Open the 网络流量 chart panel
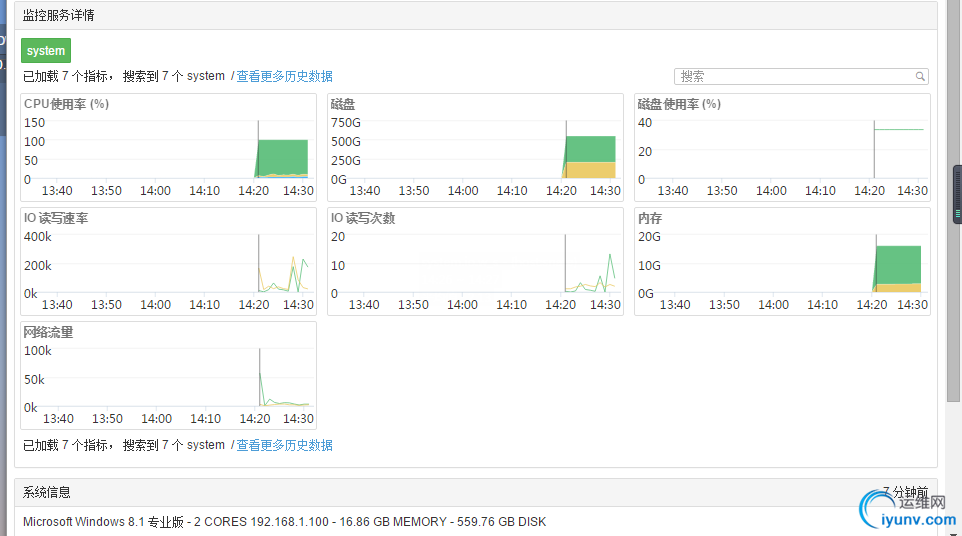Image resolution: width=962 pixels, height=536 pixels. 169,375
